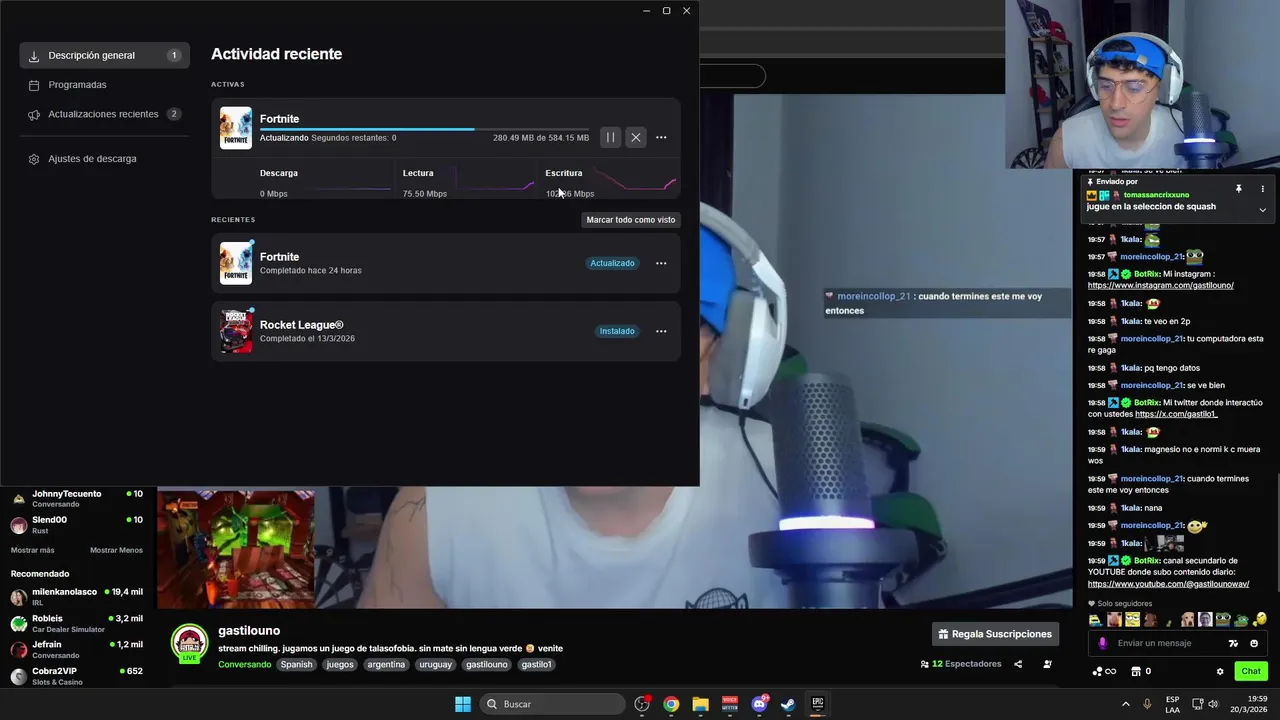Open Programadas downloads section
This screenshot has height=720, width=1280.
coord(105,85)
